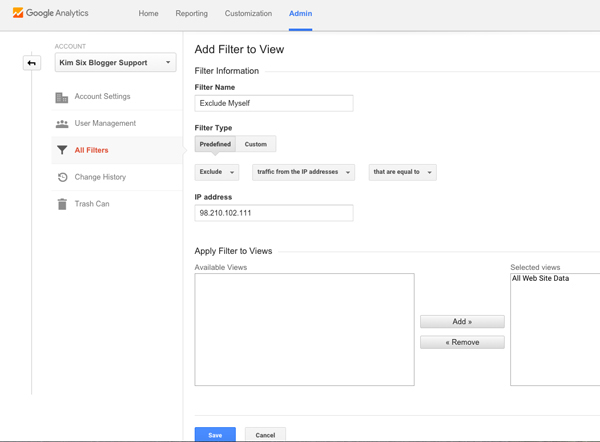The image size is (600, 442).
Task: Click the Trash Can icon
Action: tap(62, 204)
